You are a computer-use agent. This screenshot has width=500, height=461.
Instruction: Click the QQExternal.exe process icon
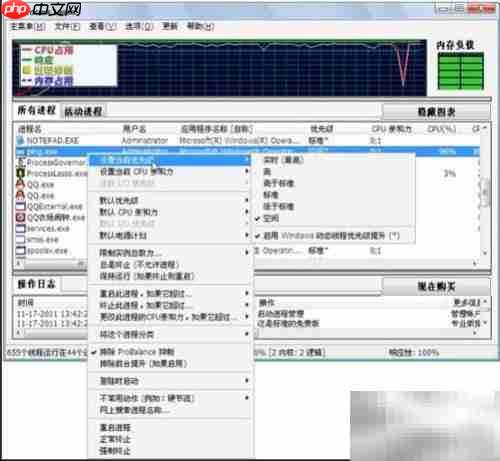[x=21, y=206]
